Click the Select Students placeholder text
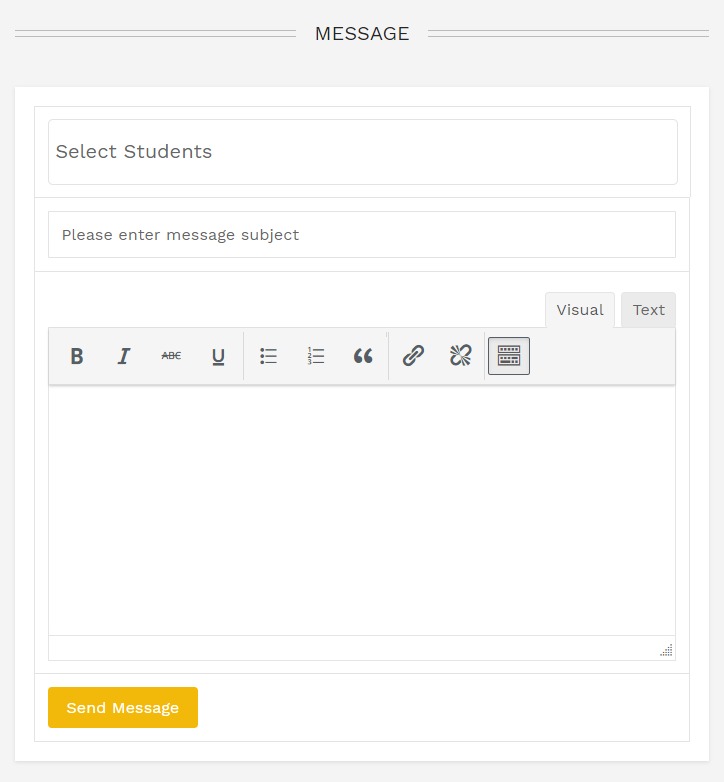724x782 pixels. (134, 152)
